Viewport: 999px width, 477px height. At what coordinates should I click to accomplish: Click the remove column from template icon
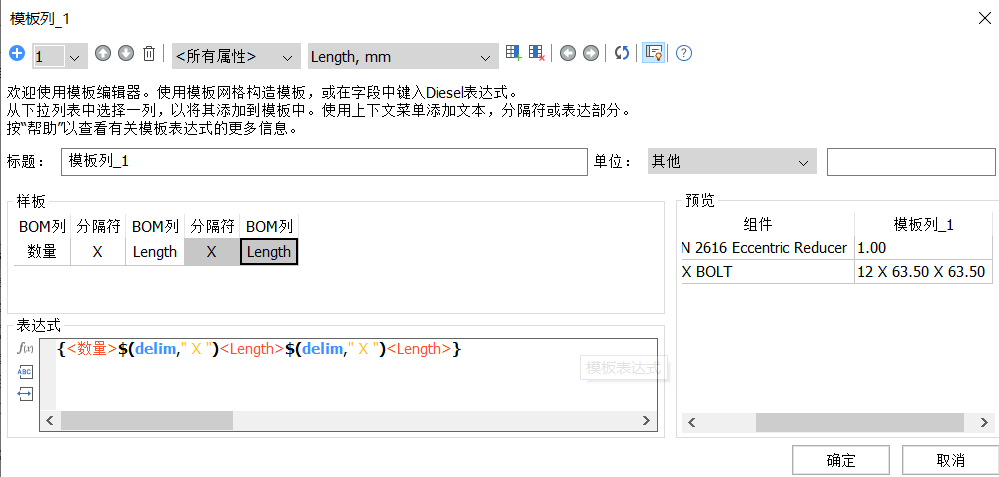click(536, 53)
